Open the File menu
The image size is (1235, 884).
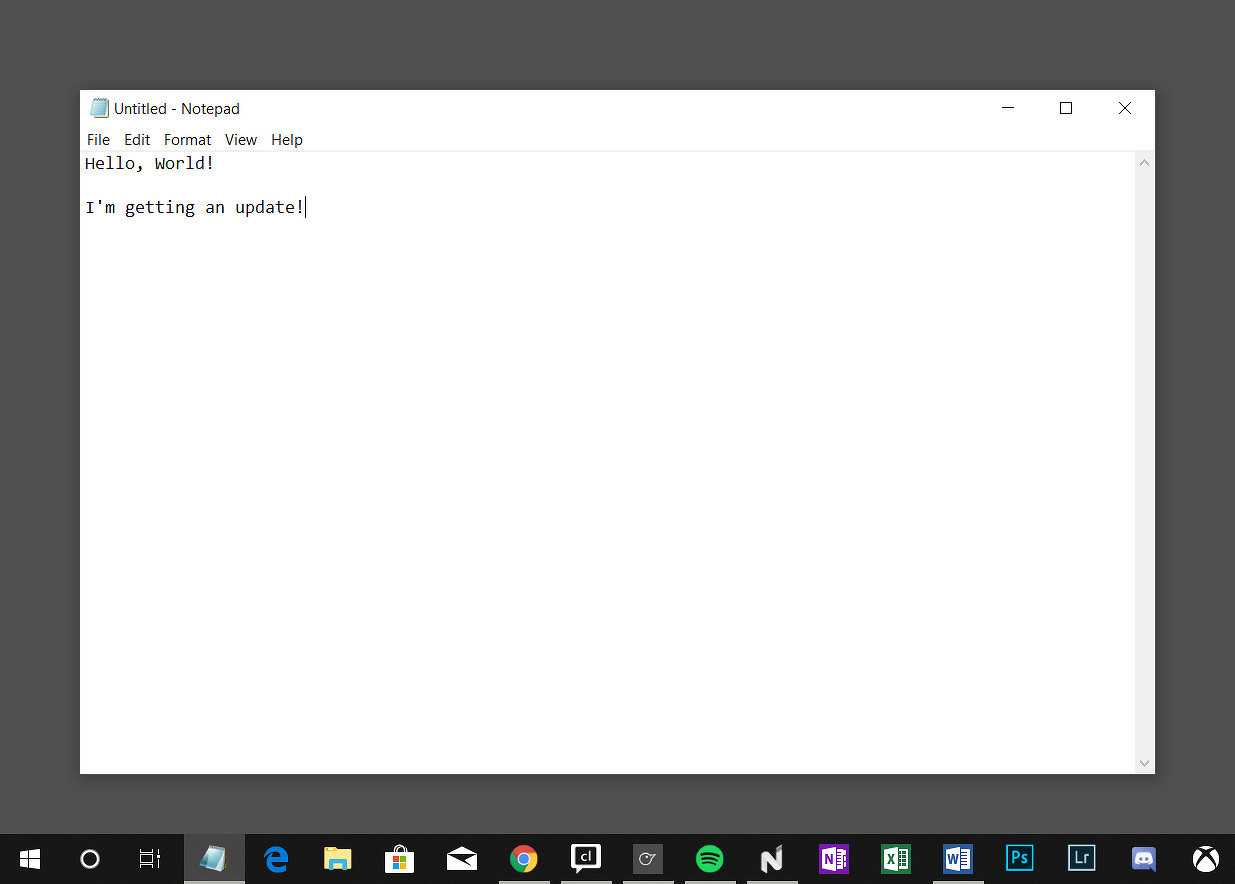(x=98, y=140)
